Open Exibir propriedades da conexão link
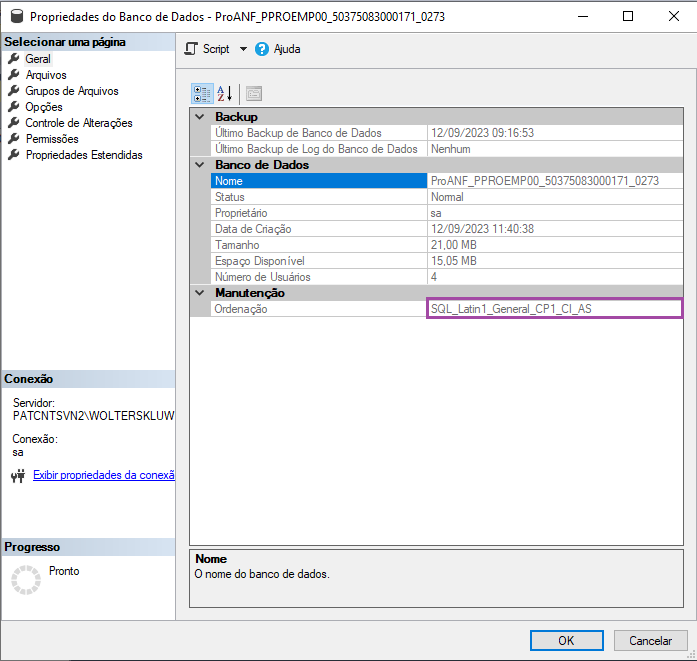 [x=103, y=475]
